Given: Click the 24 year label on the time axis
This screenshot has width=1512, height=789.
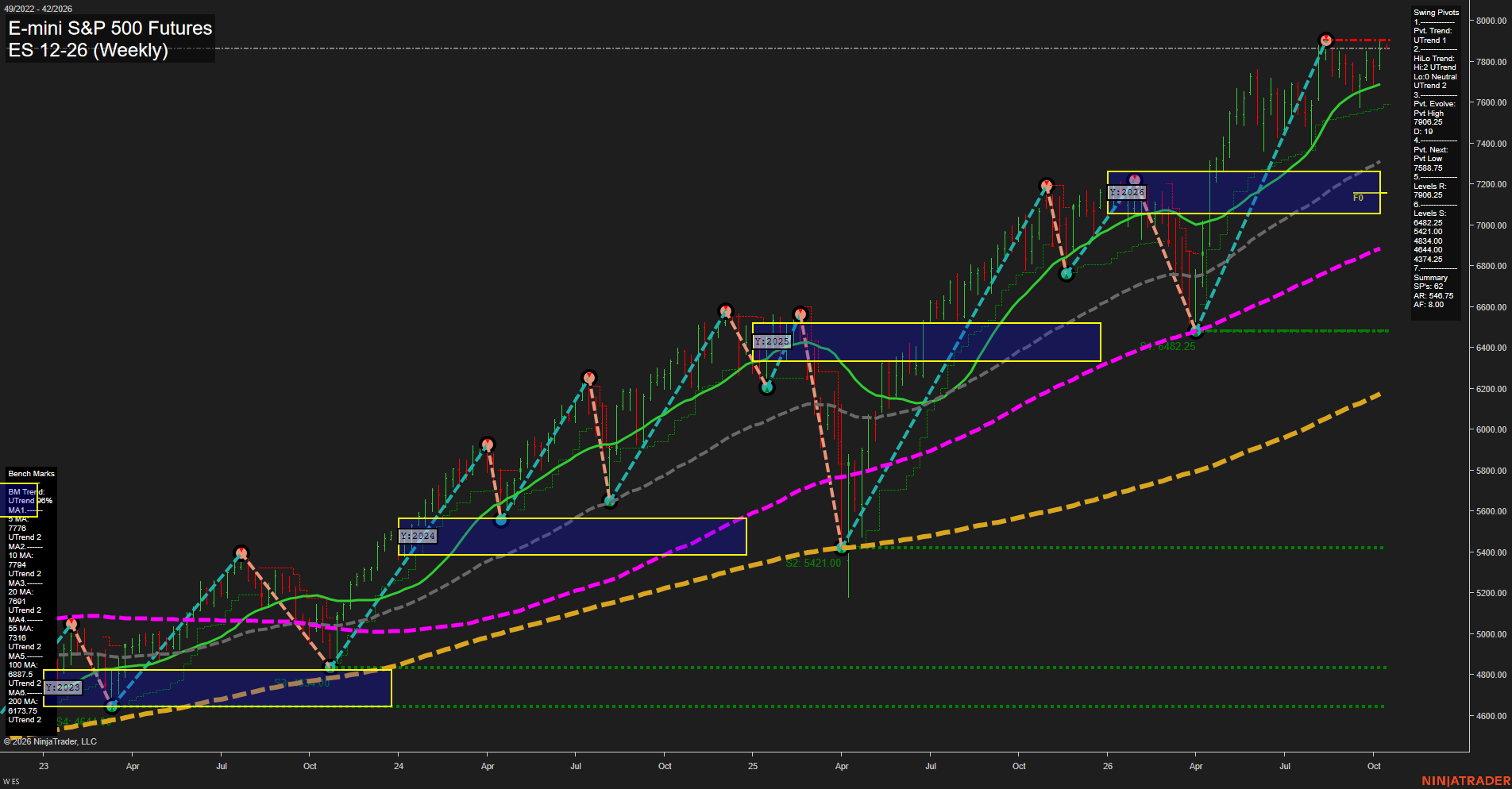Looking at the screenshot, I should click(399, 766).
